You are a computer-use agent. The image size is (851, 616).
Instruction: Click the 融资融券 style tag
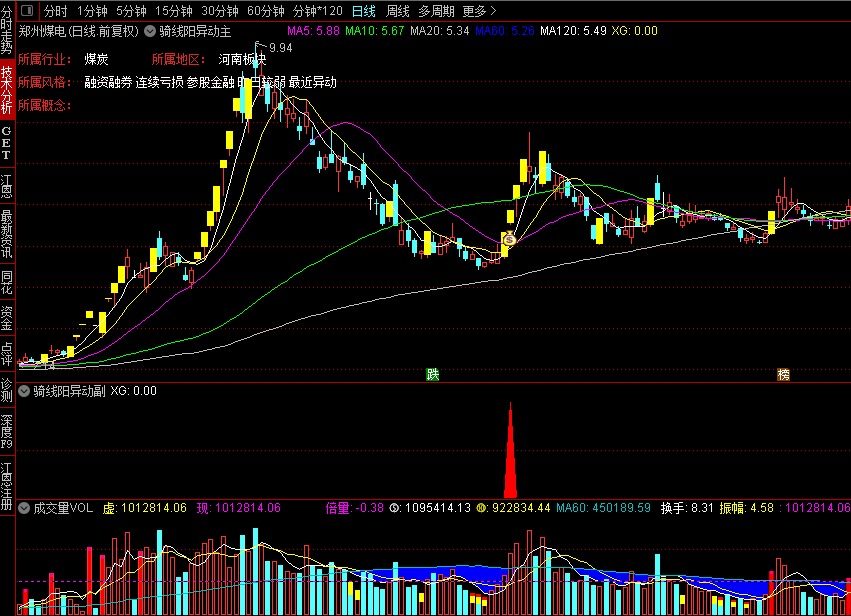coord(109,82)
